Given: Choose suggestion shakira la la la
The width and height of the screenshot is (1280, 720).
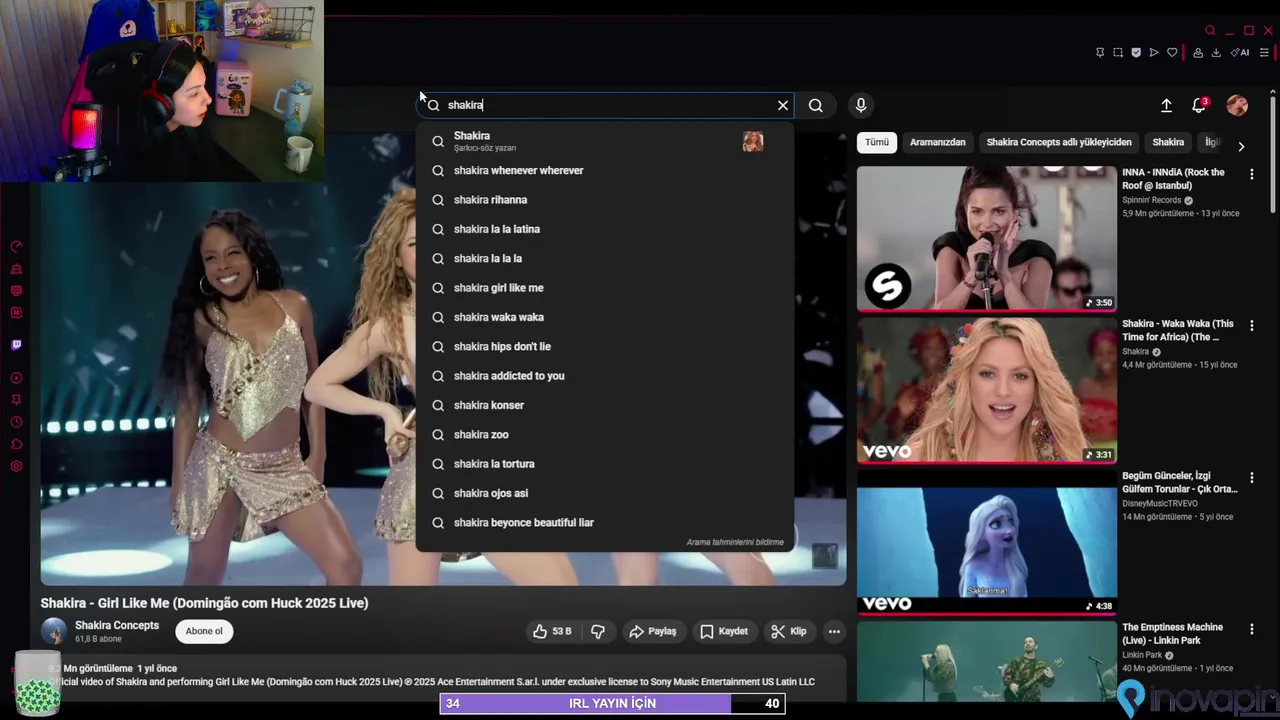Looking at the screenshot, I should coord(604,258).
